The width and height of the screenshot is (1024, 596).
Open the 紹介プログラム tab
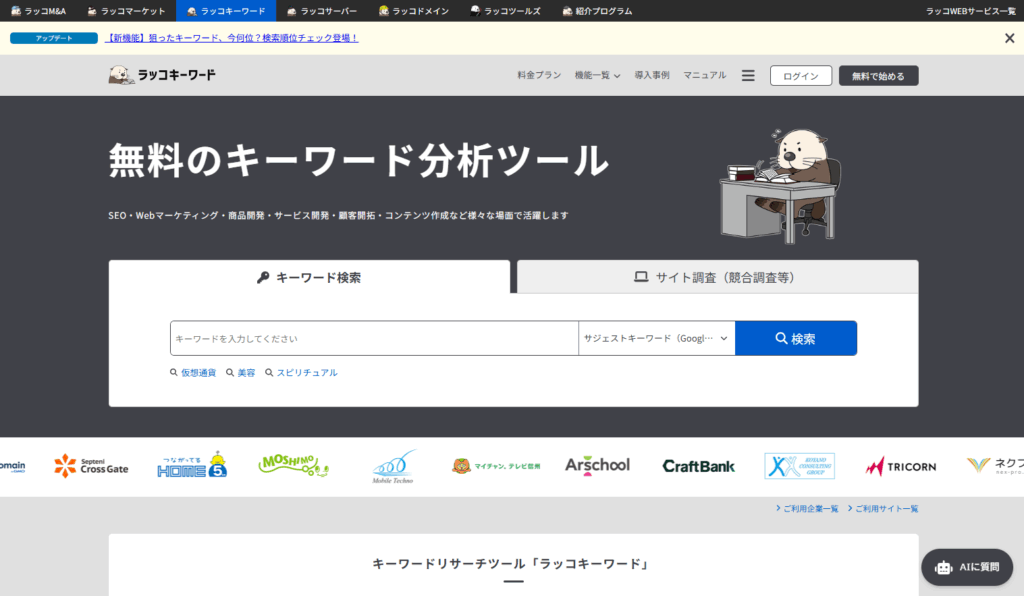(x=597, y=11)
